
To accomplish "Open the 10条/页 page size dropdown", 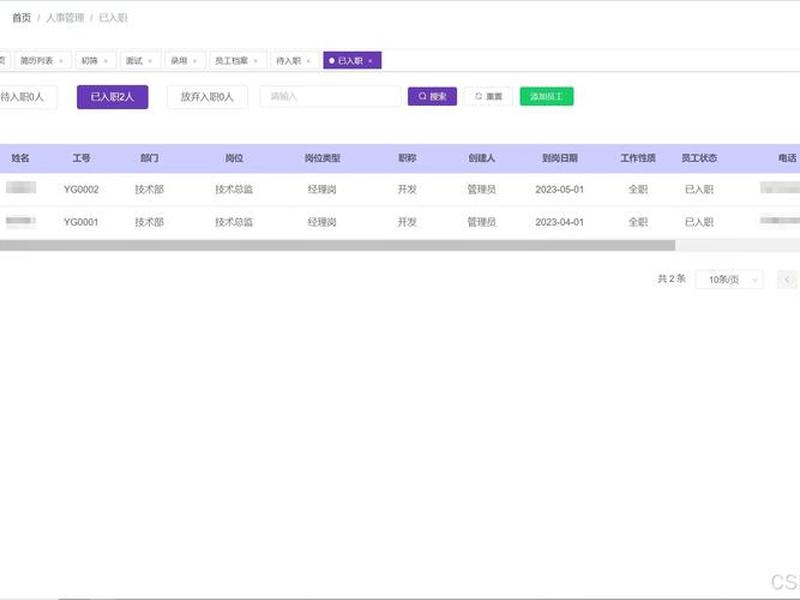I will click(x=729, y=280).
